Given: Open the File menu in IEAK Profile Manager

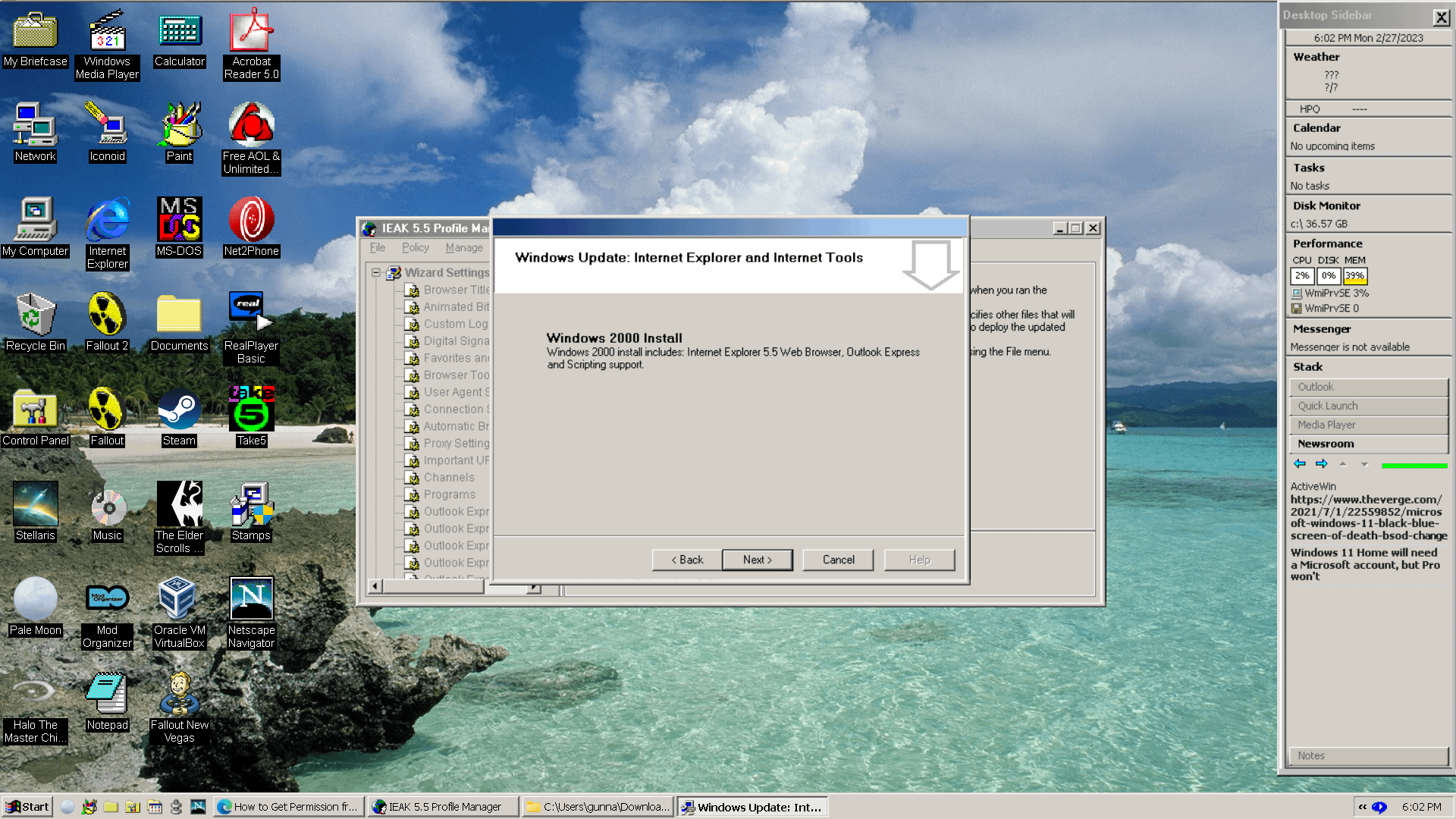Looking at the screenshot, I should coord(377,247).
